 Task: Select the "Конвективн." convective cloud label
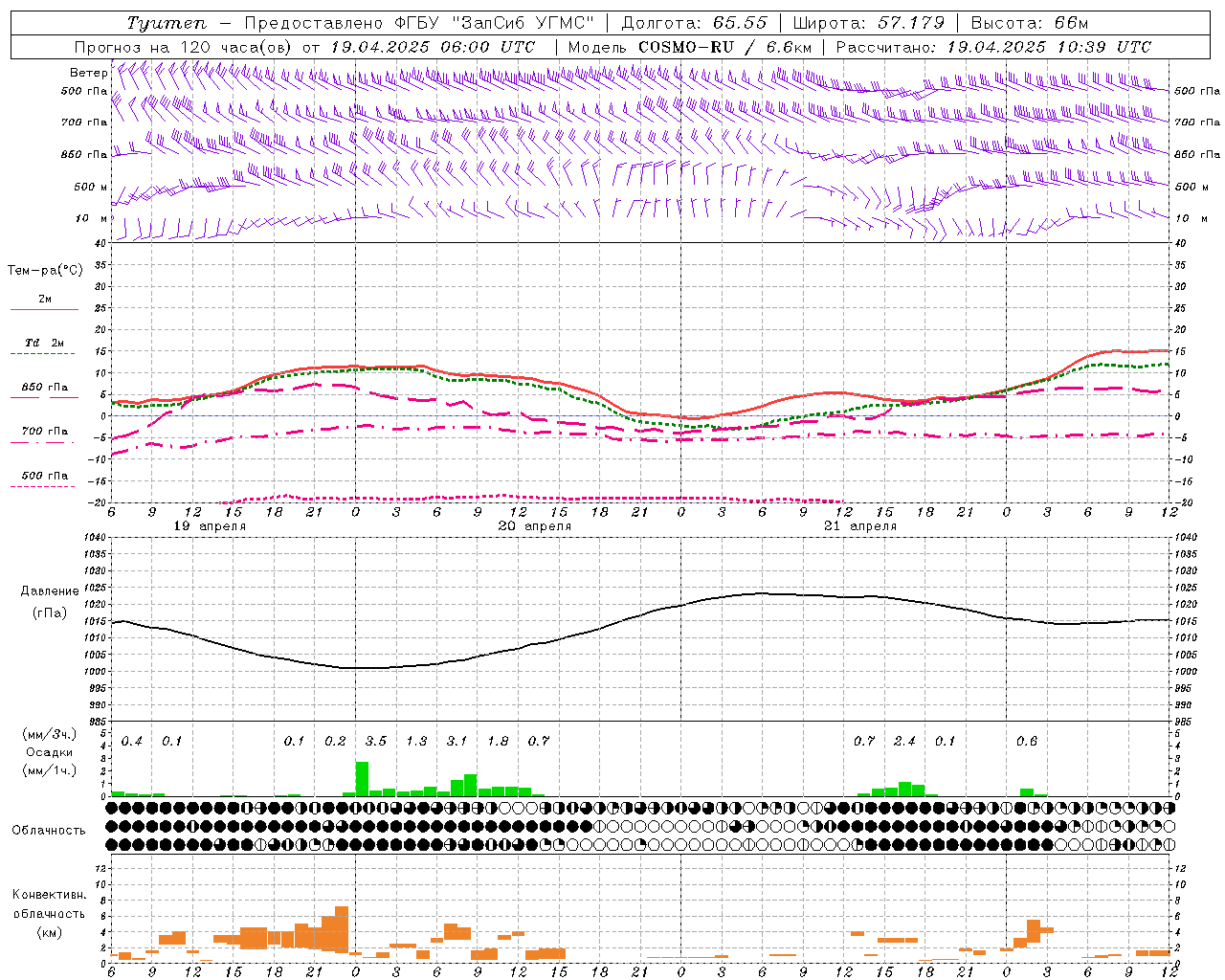click(x=49, y=895)
